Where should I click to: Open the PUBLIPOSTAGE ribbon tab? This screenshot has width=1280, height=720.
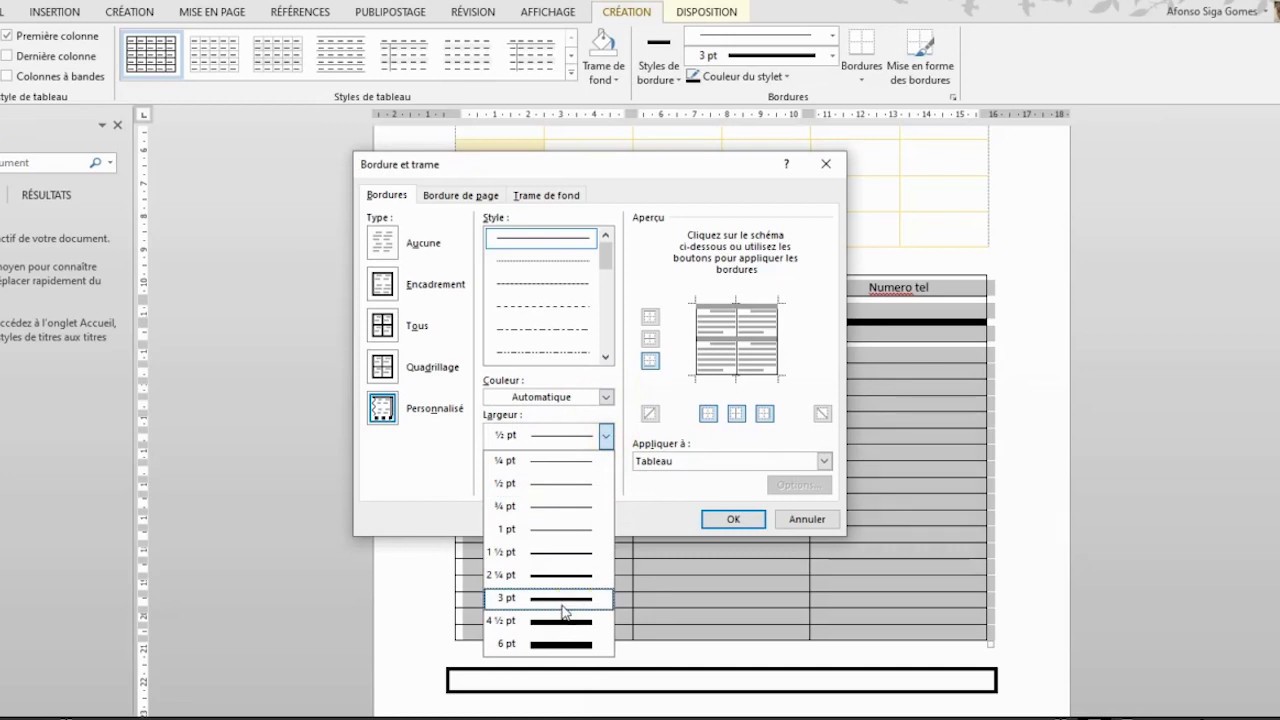coord(390,12)
